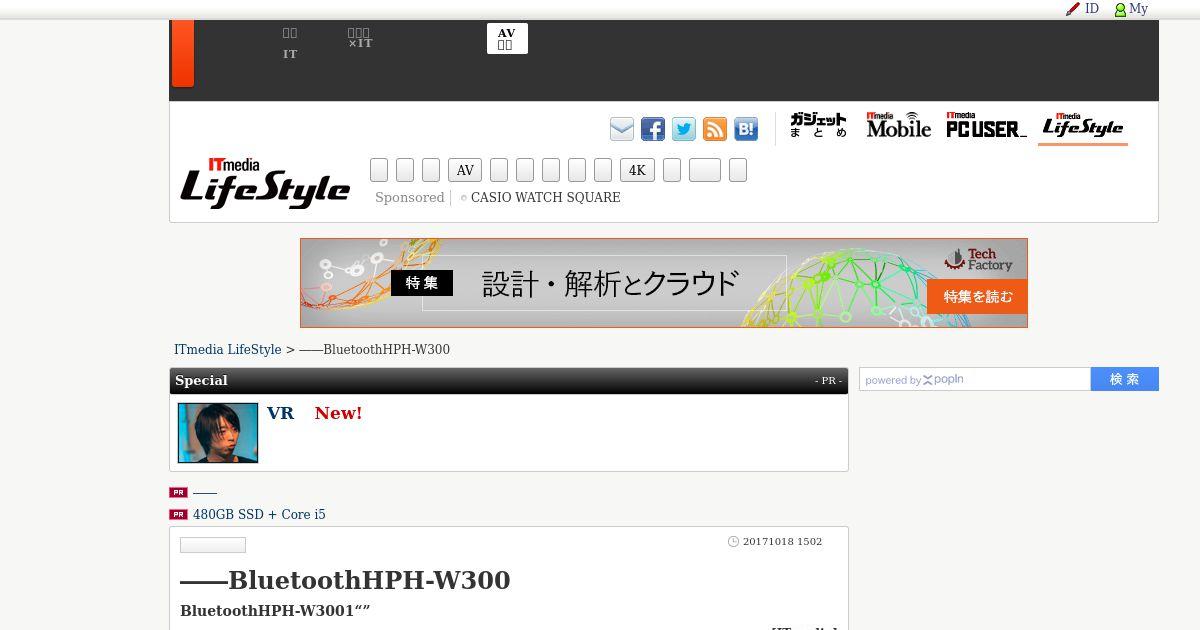
Task: Click the green My user icon
Action: click(1120, 10)
